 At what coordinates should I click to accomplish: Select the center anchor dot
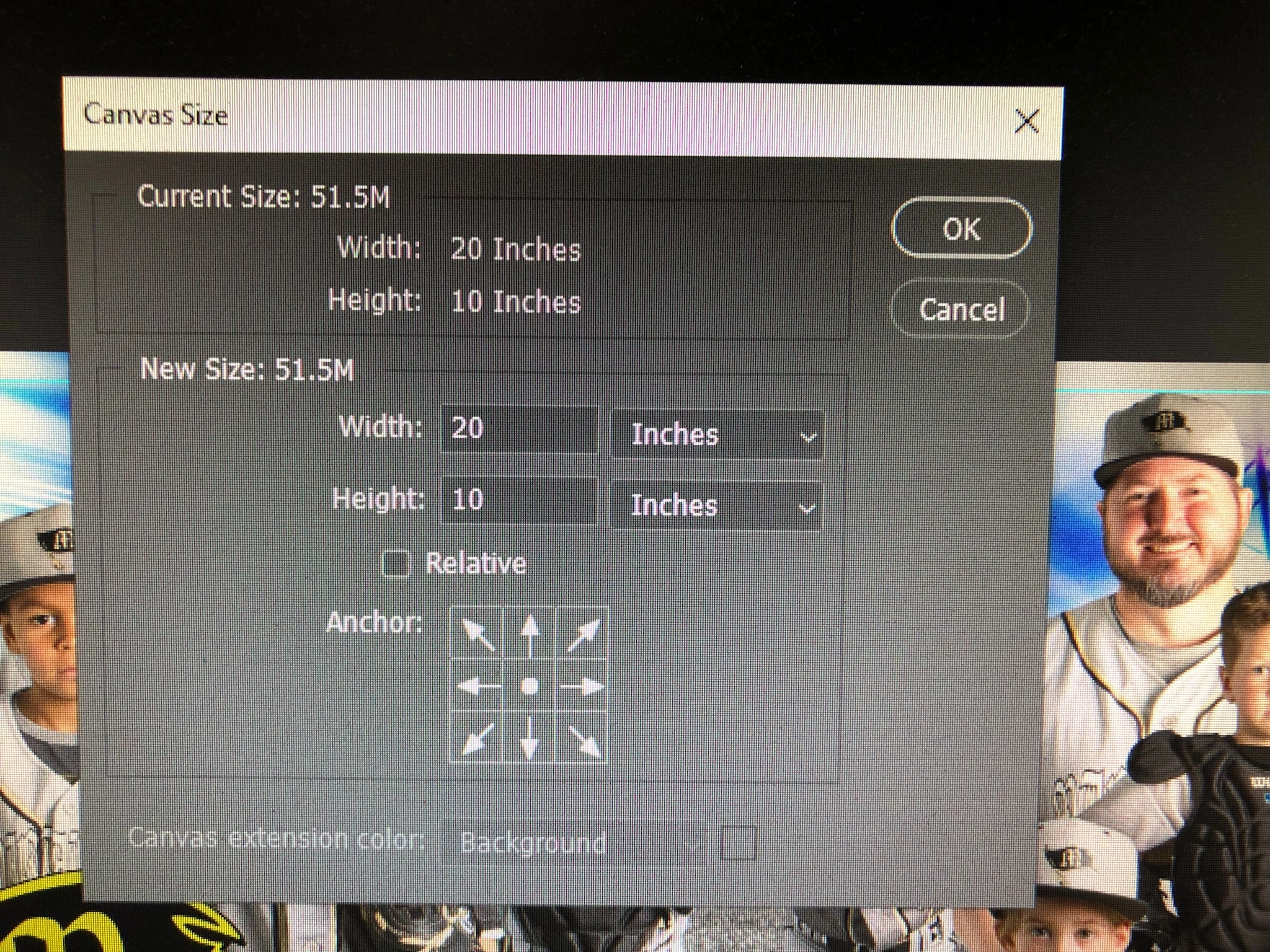(529, 686)
